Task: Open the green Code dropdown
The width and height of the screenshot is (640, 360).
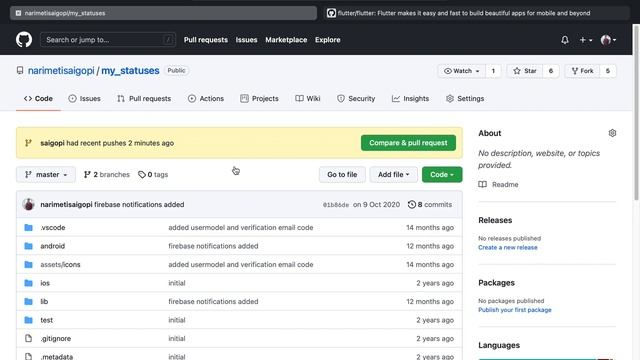Action: [x=442, y=175]
